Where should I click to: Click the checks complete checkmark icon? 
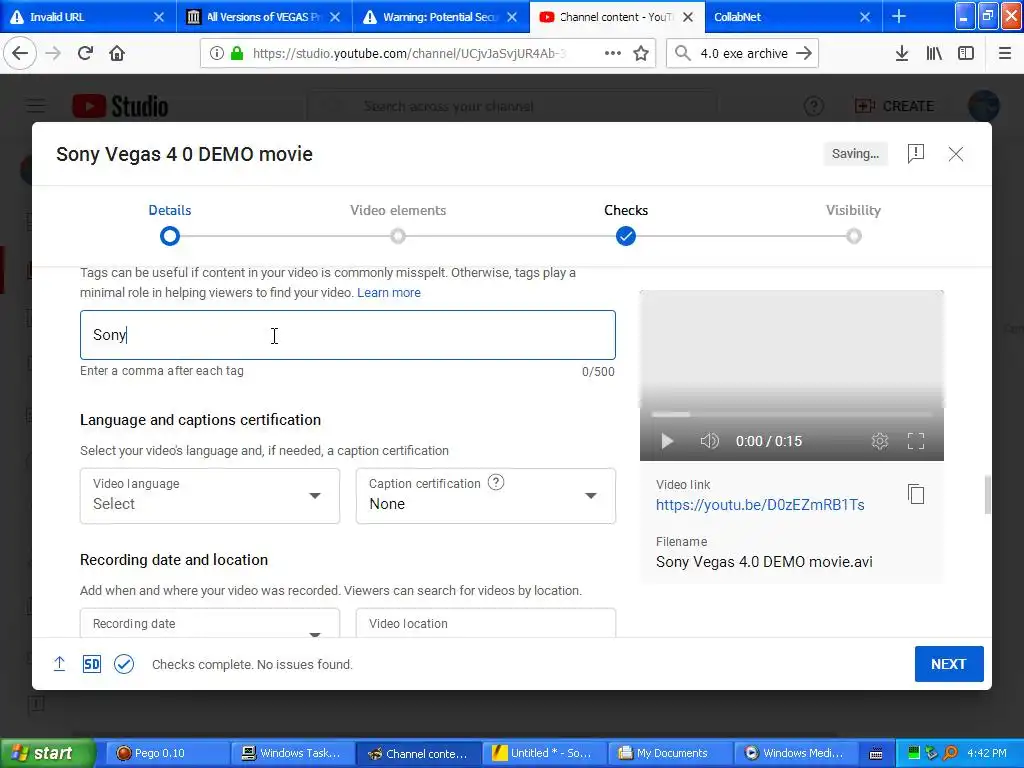pos(124,664)
